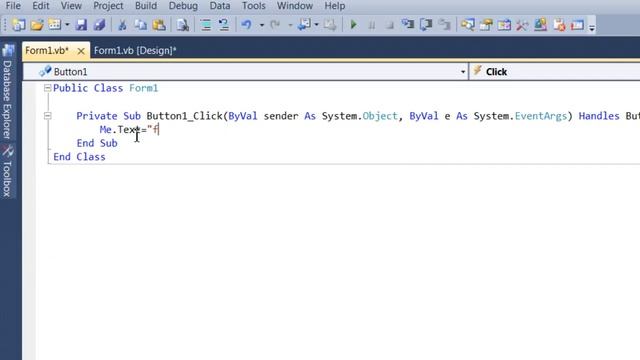Click the Step Into icon

(x=407, y=25)
